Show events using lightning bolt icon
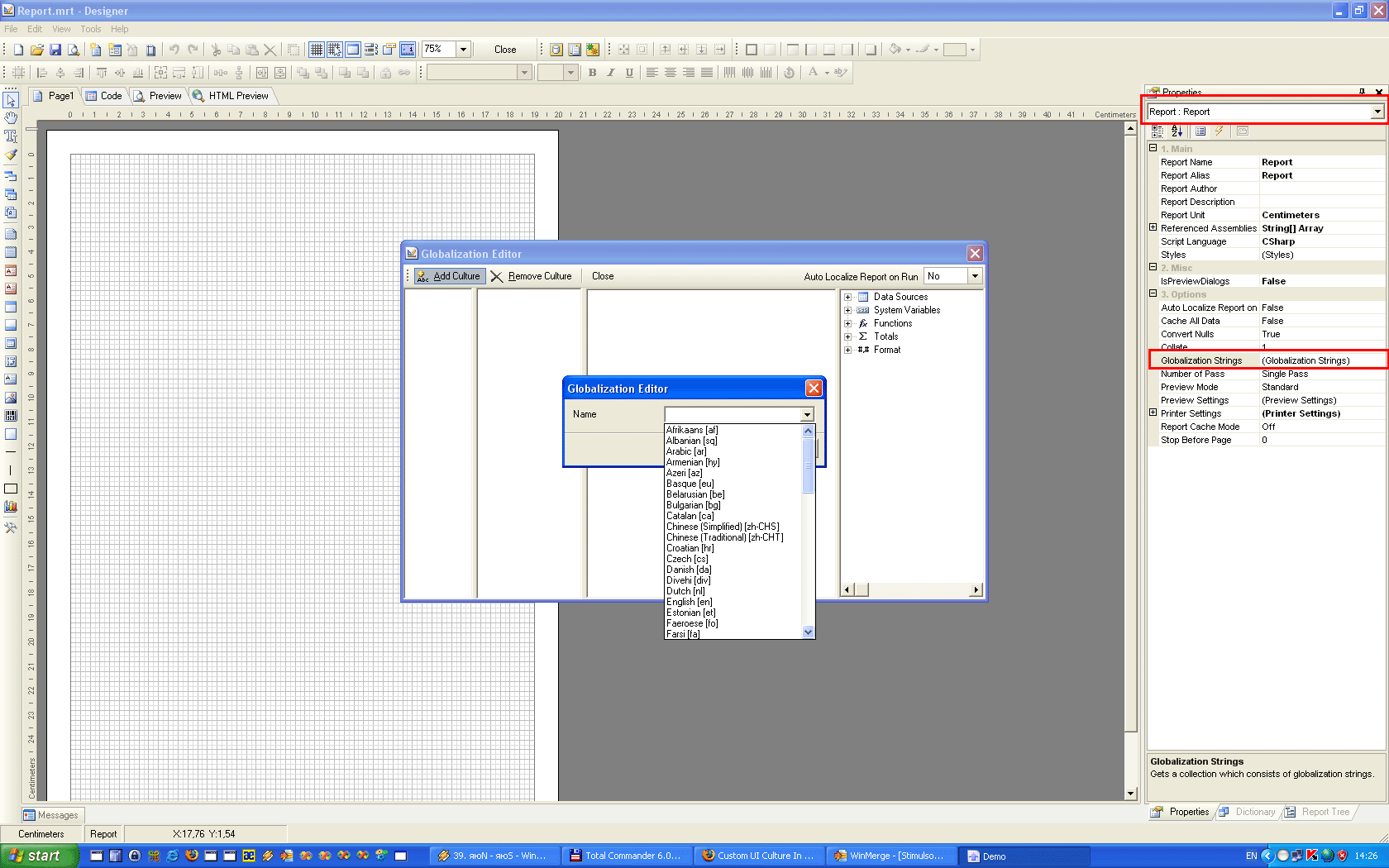The image size is (1389, 868). (1220, 131)
